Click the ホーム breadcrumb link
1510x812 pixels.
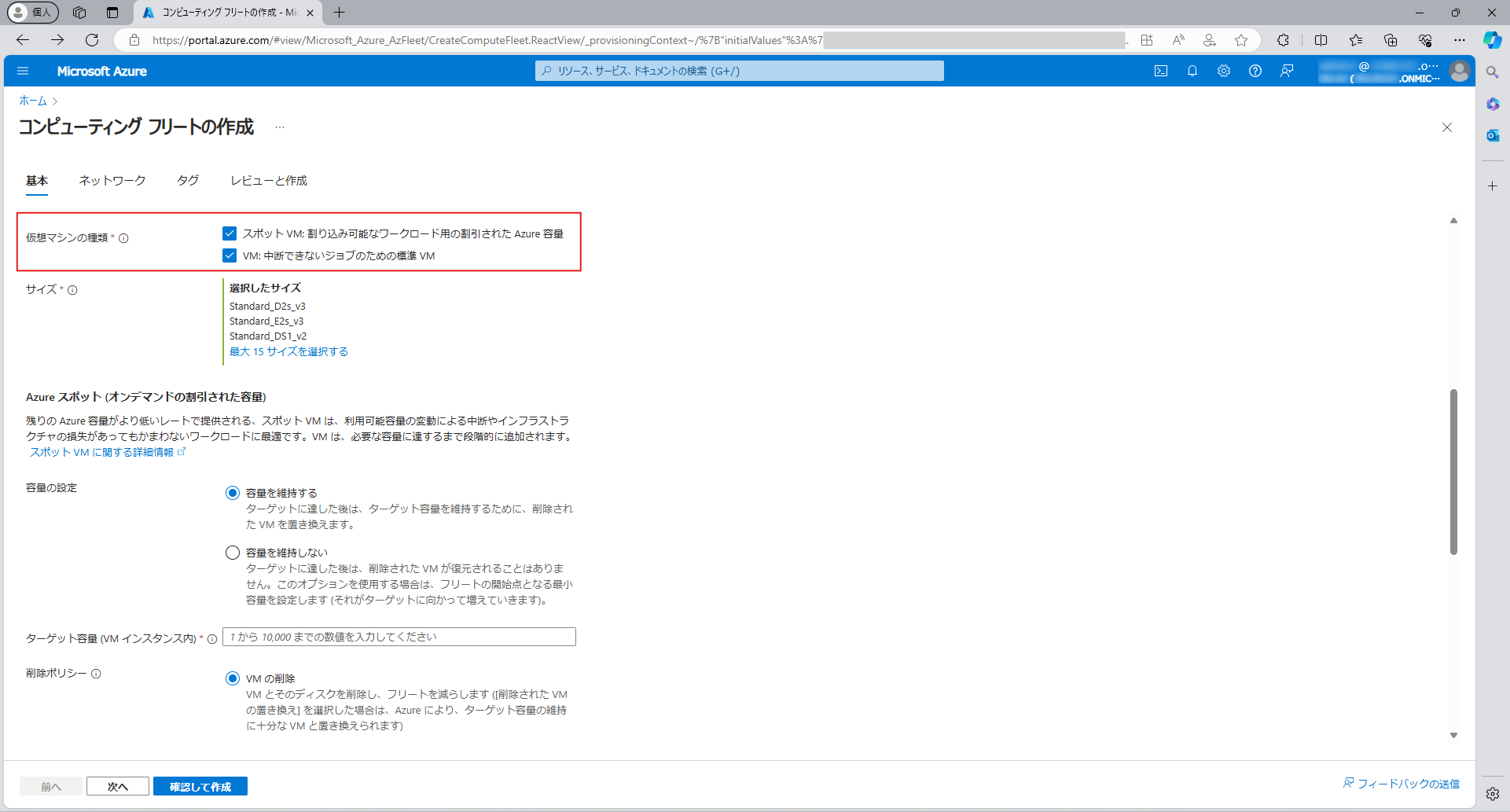(x=33, y=101)
